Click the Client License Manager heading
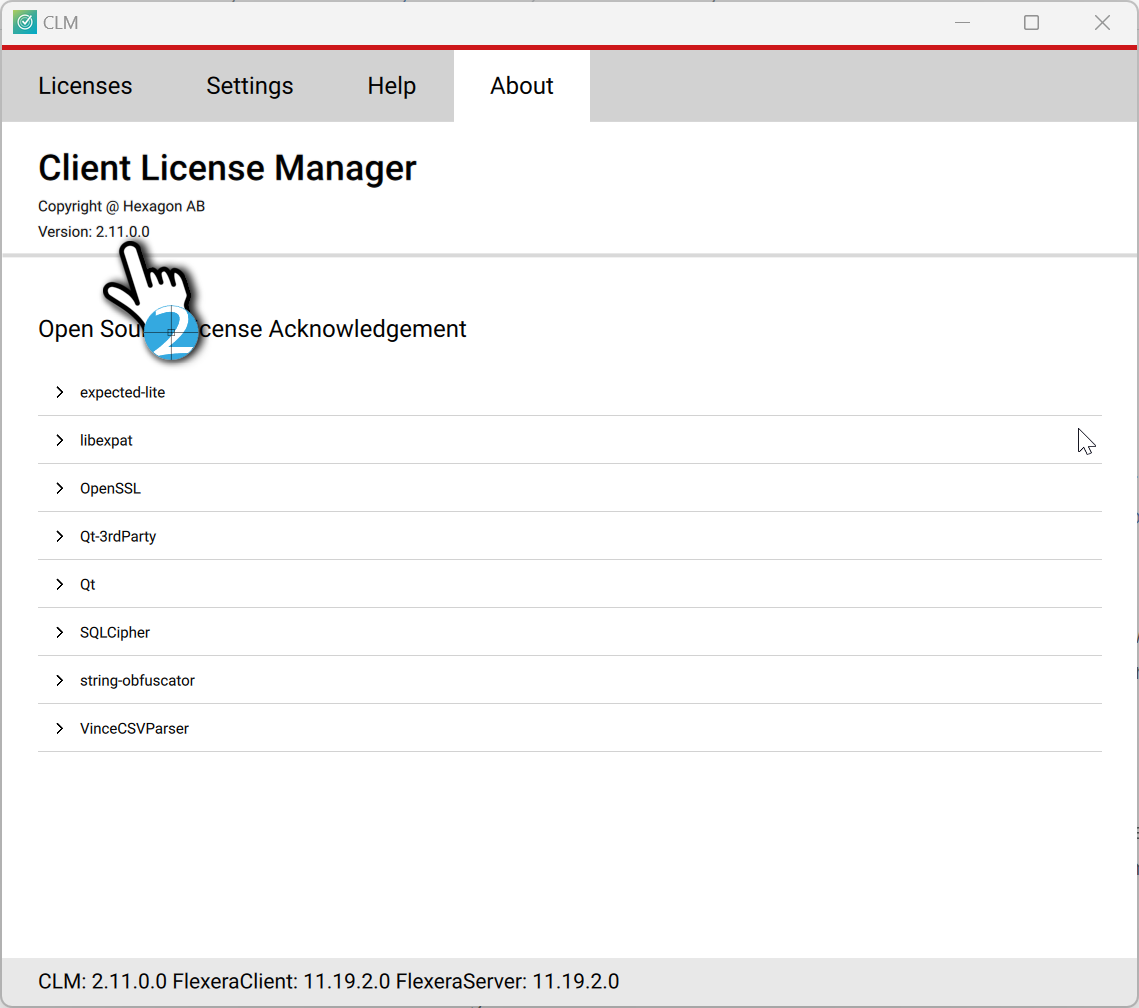Image resolution: width=1139 pixels, height=1008 pixels. click(x=227, y=168)
